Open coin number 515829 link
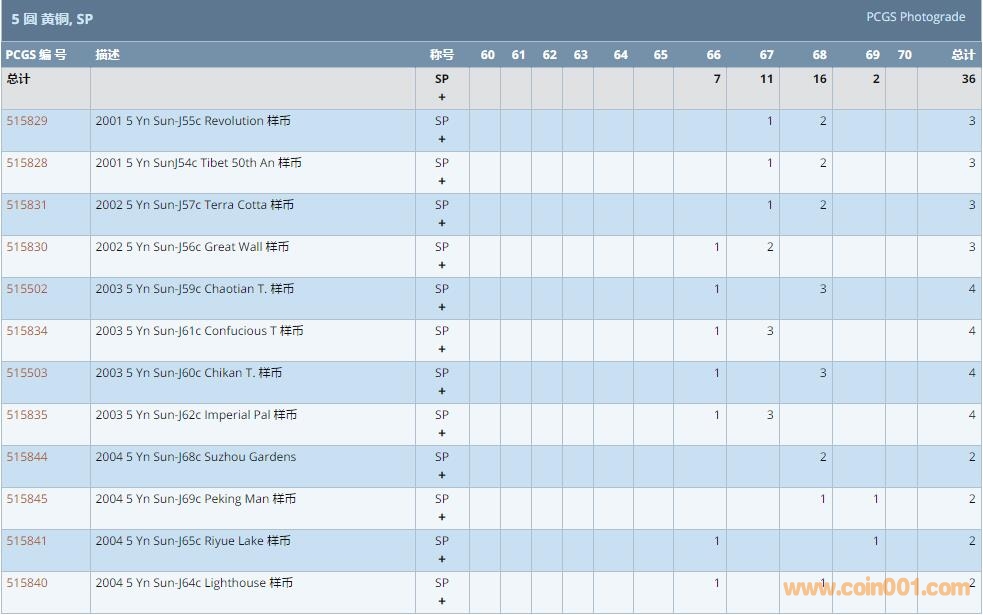This screenshot has height=615, width=983. (27, 121)
